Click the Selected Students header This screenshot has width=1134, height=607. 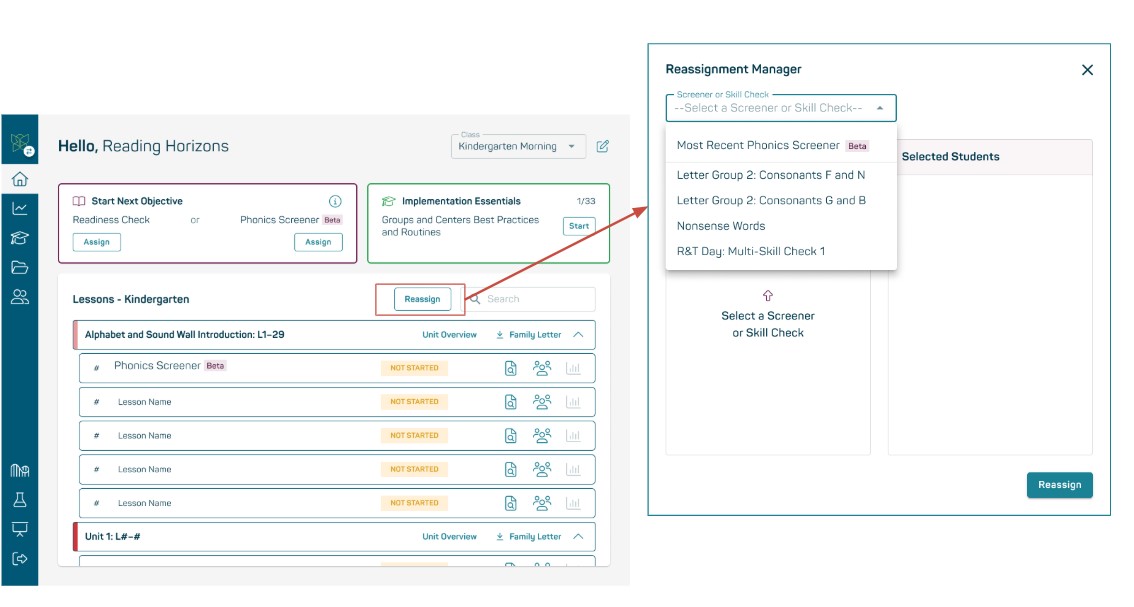[950, 157]
